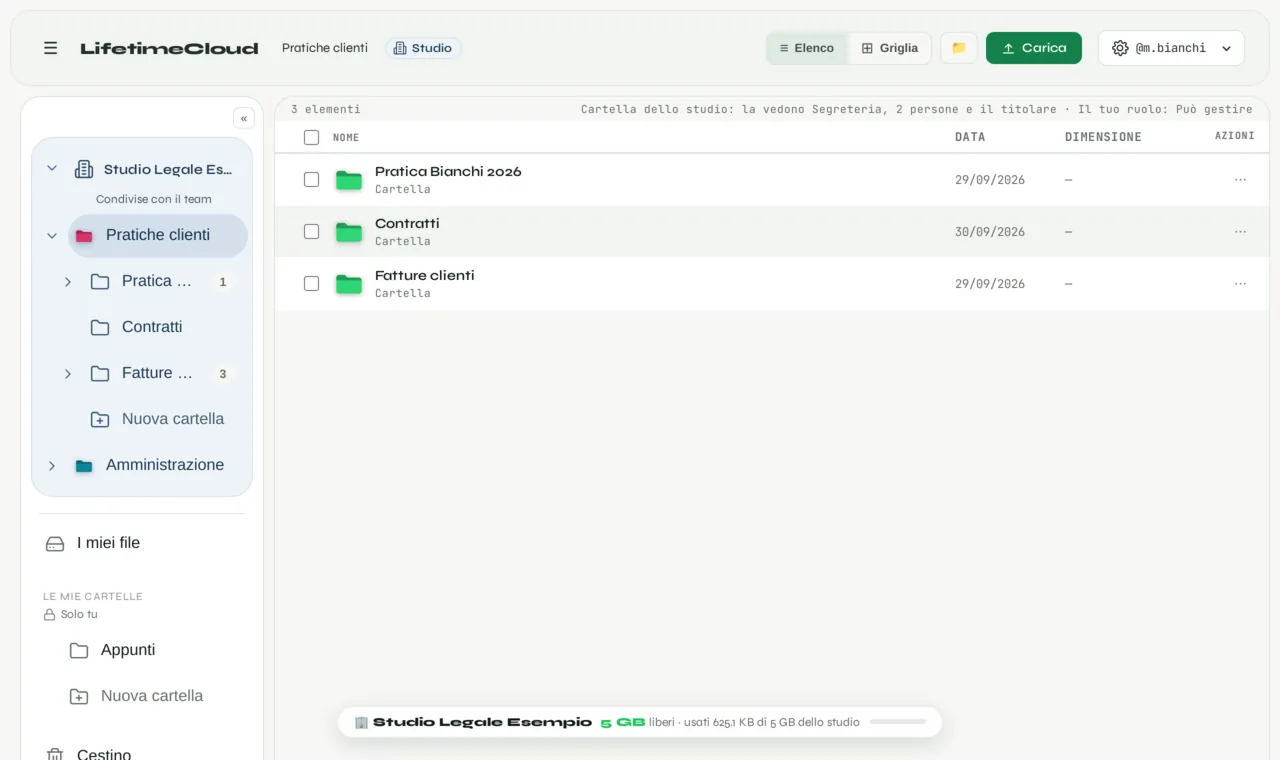Open the Pratica ... folder in the sidebar
Viewport: 1280px width, 760px height.
pyautogui.click(x=156, y=281)
